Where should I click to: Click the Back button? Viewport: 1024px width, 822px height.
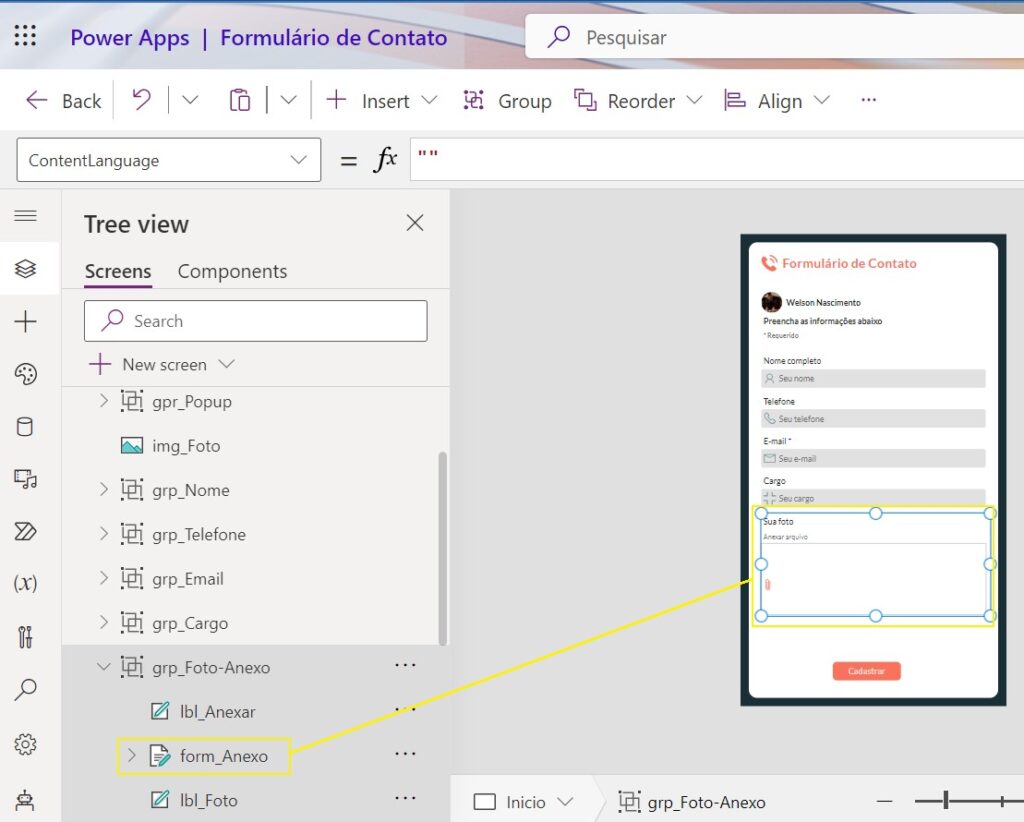(x=64, y=101)
